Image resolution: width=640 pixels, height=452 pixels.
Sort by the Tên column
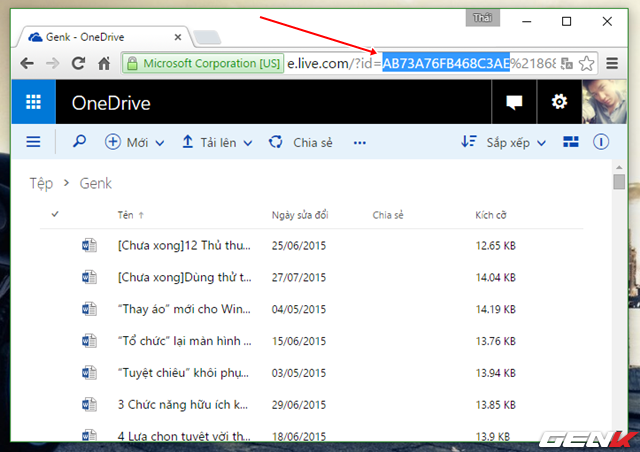131,215
